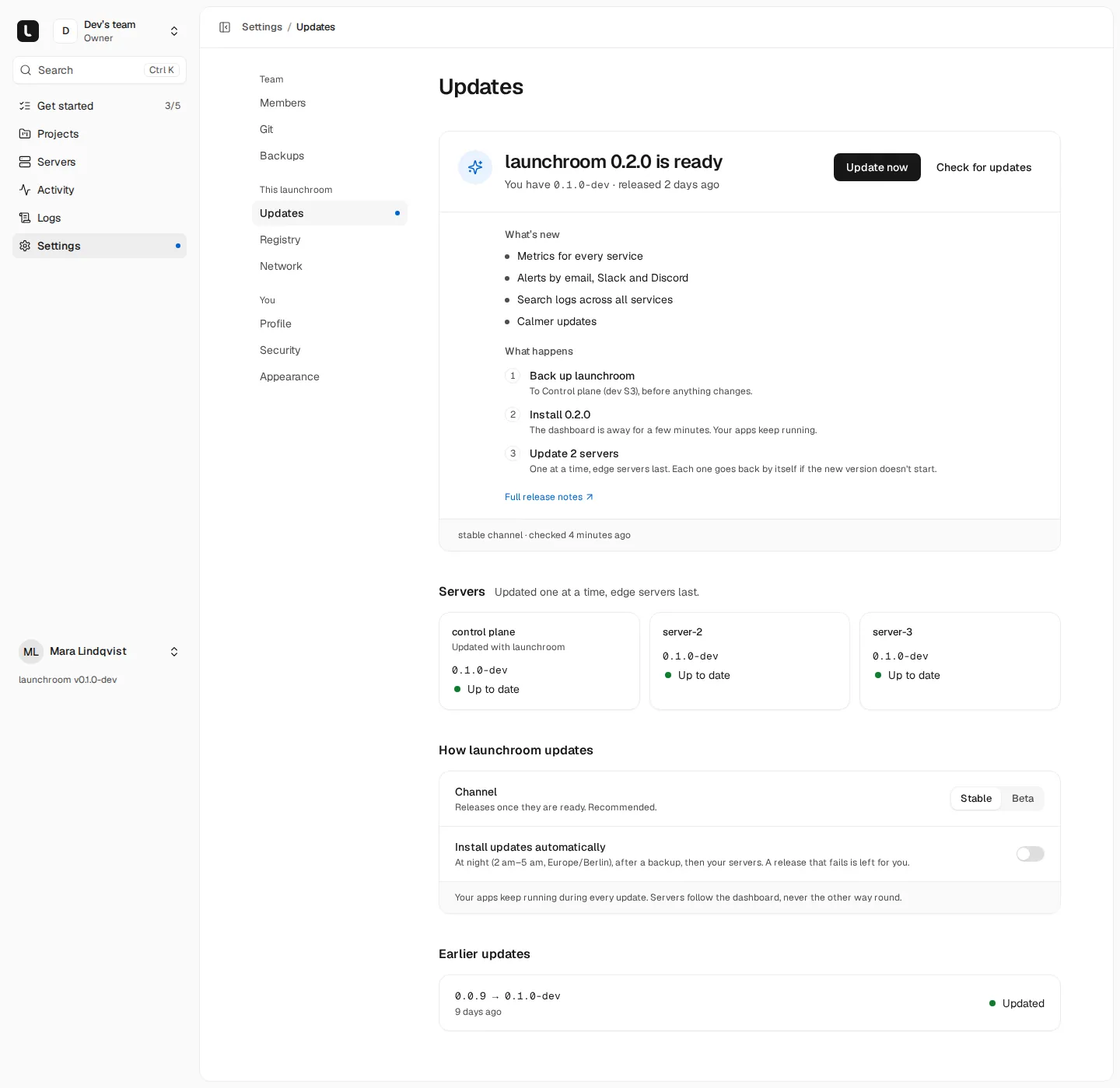
Task: Click the Update now button
Action: (x=877, y=167)
